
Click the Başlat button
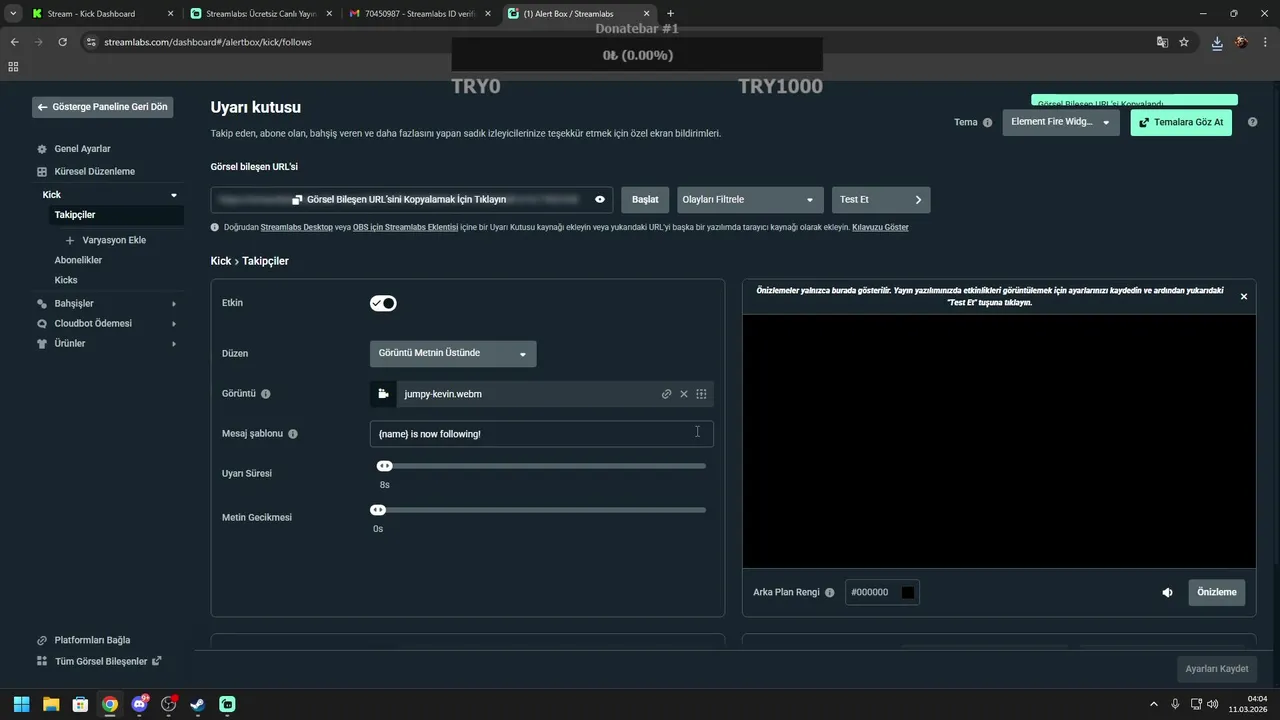click(645, 200)
